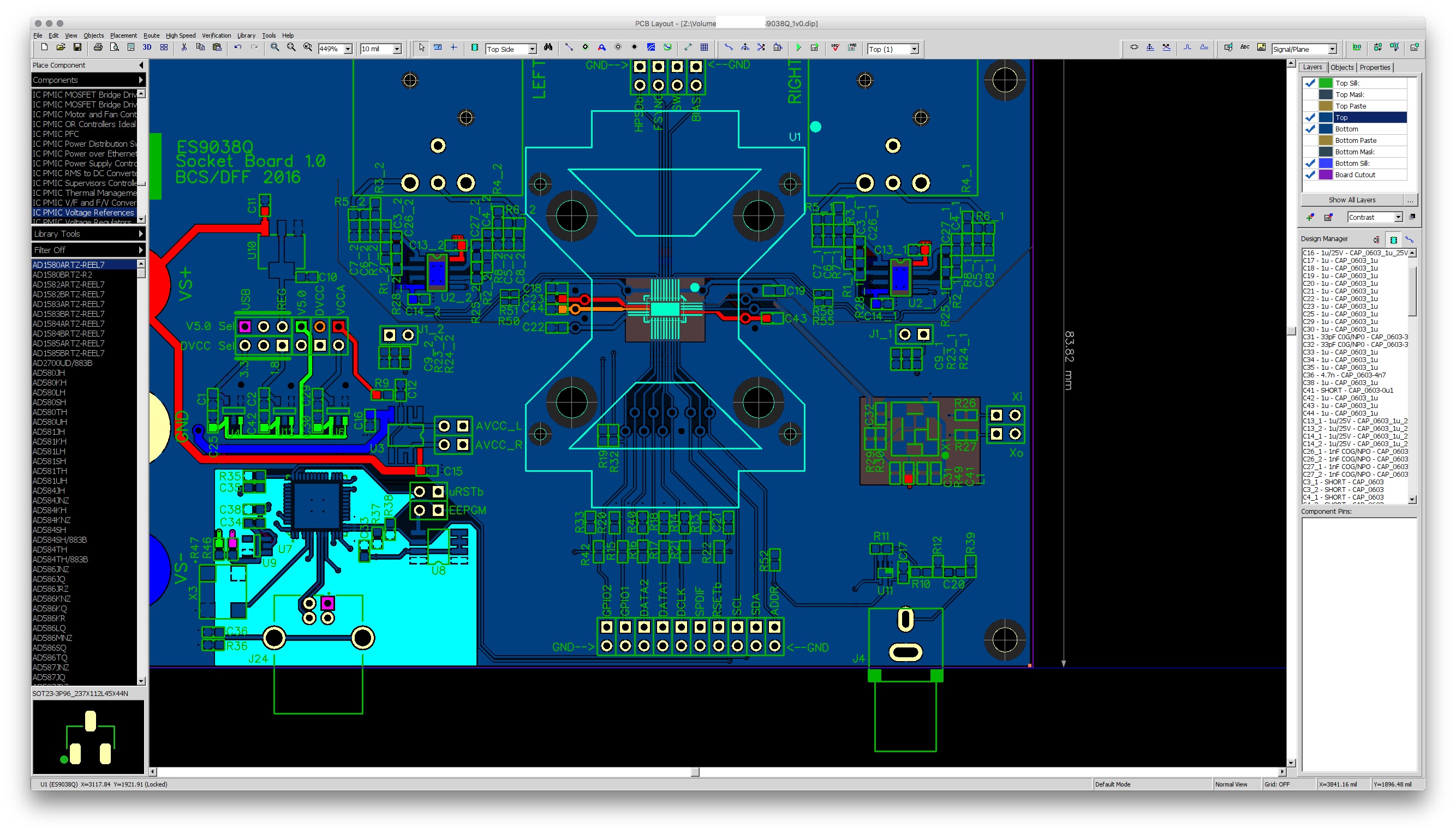The height and width of the screenshot is (834, 1456).
Task: Run DRC check with red checkmark icon
Action: (836, 48)
